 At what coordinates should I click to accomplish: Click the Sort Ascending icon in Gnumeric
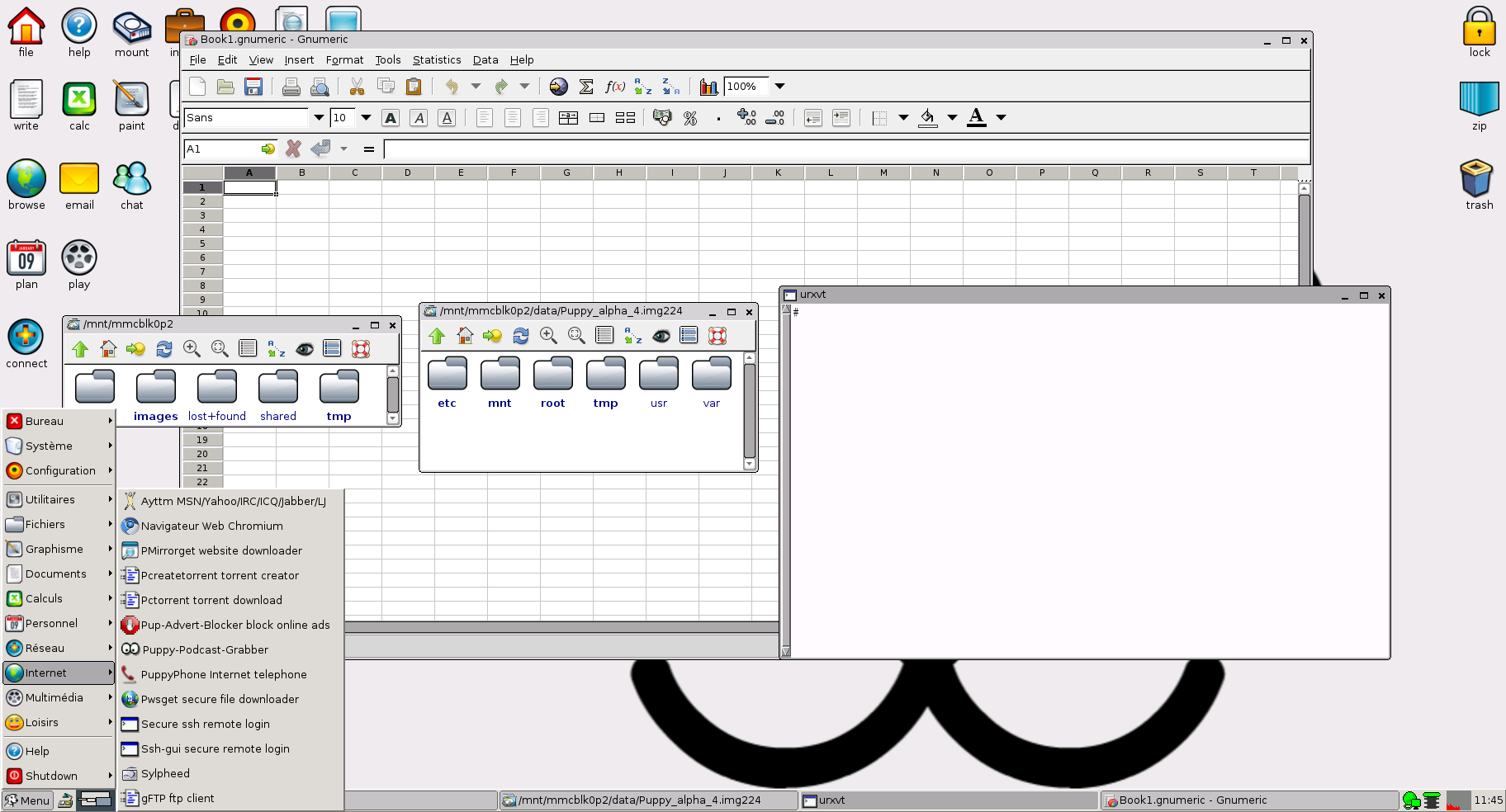(x=642, y=87)
